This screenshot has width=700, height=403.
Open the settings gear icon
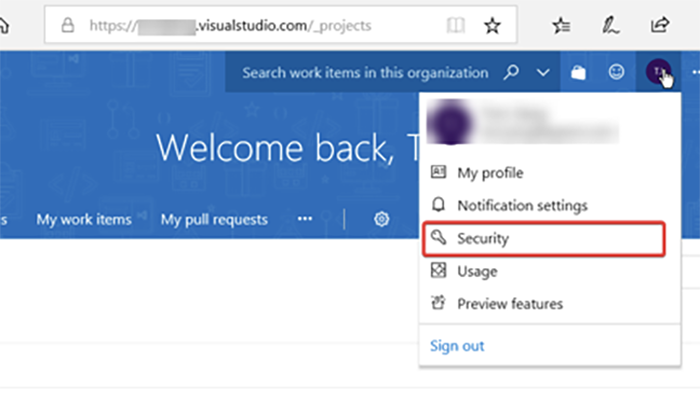click(x=381, y=219)
